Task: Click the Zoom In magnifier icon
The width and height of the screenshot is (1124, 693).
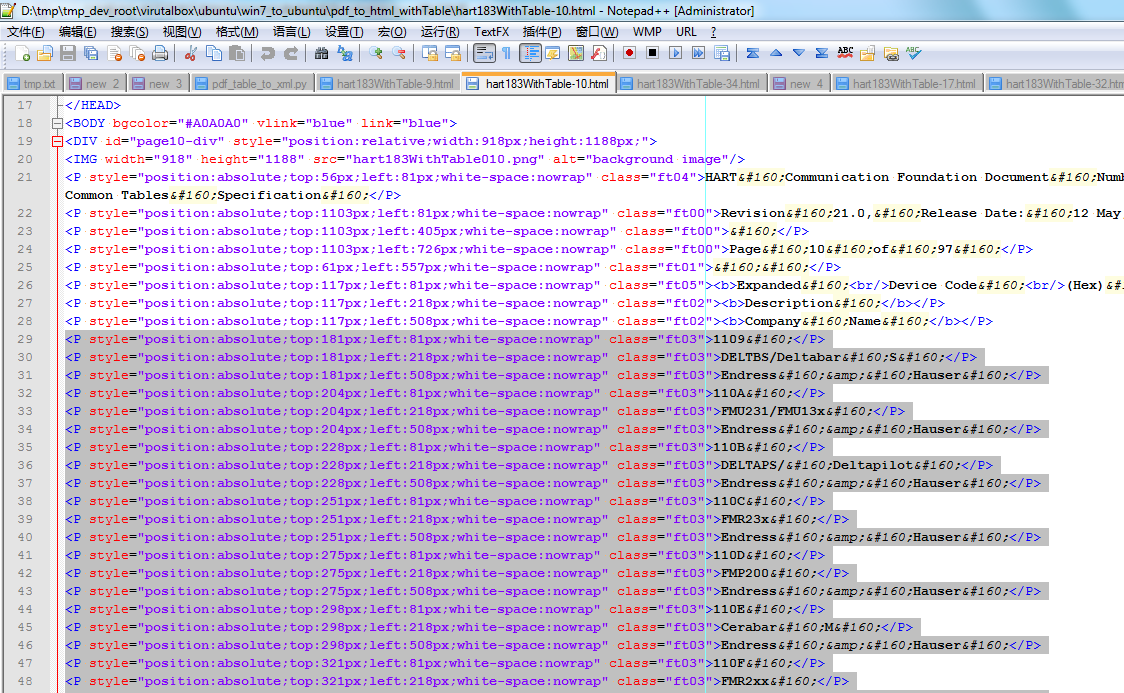Action: tap(375, 54)
